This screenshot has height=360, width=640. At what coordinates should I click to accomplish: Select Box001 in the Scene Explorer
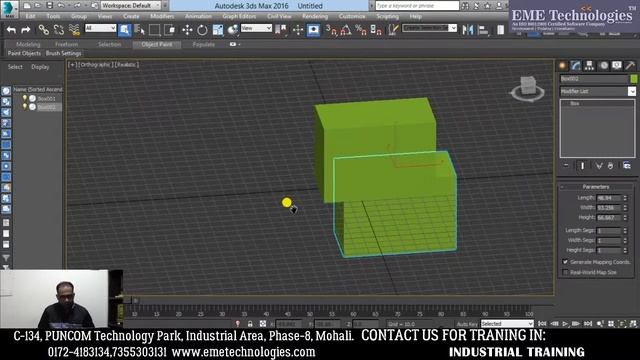point(46,98)
